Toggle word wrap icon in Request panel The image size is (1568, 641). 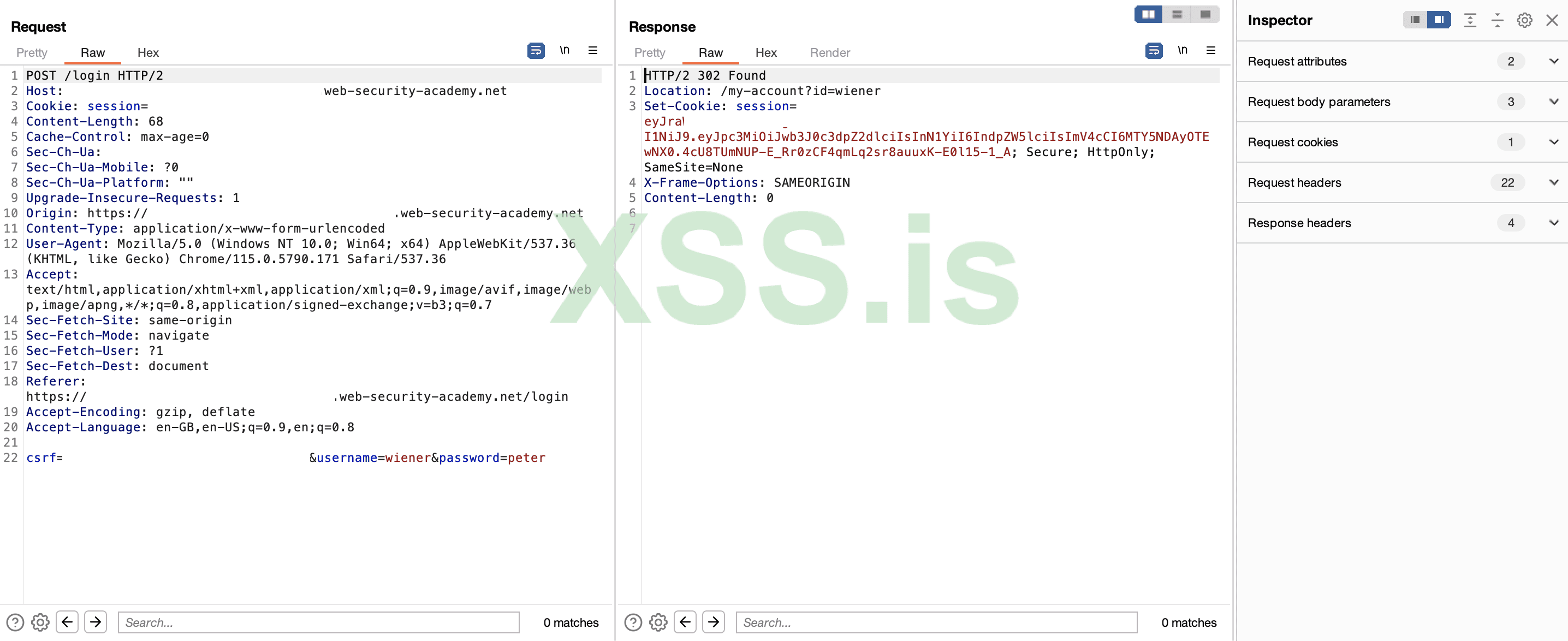tap(536, 51)
